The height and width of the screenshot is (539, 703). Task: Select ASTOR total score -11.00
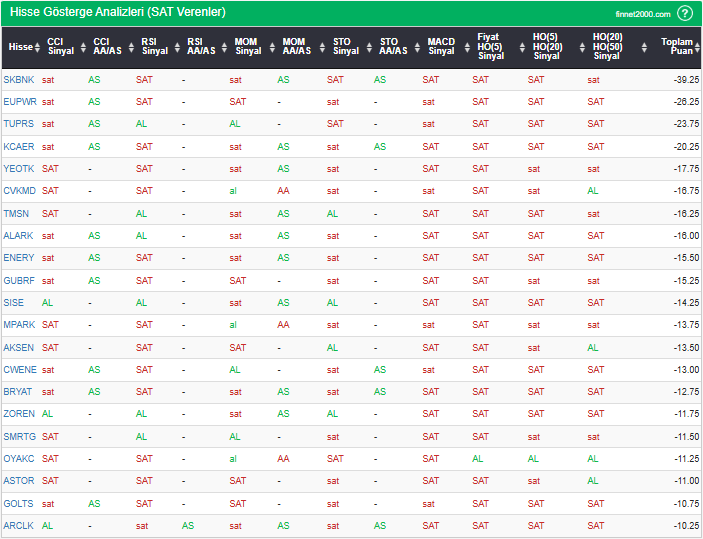(x=686, y=481)
